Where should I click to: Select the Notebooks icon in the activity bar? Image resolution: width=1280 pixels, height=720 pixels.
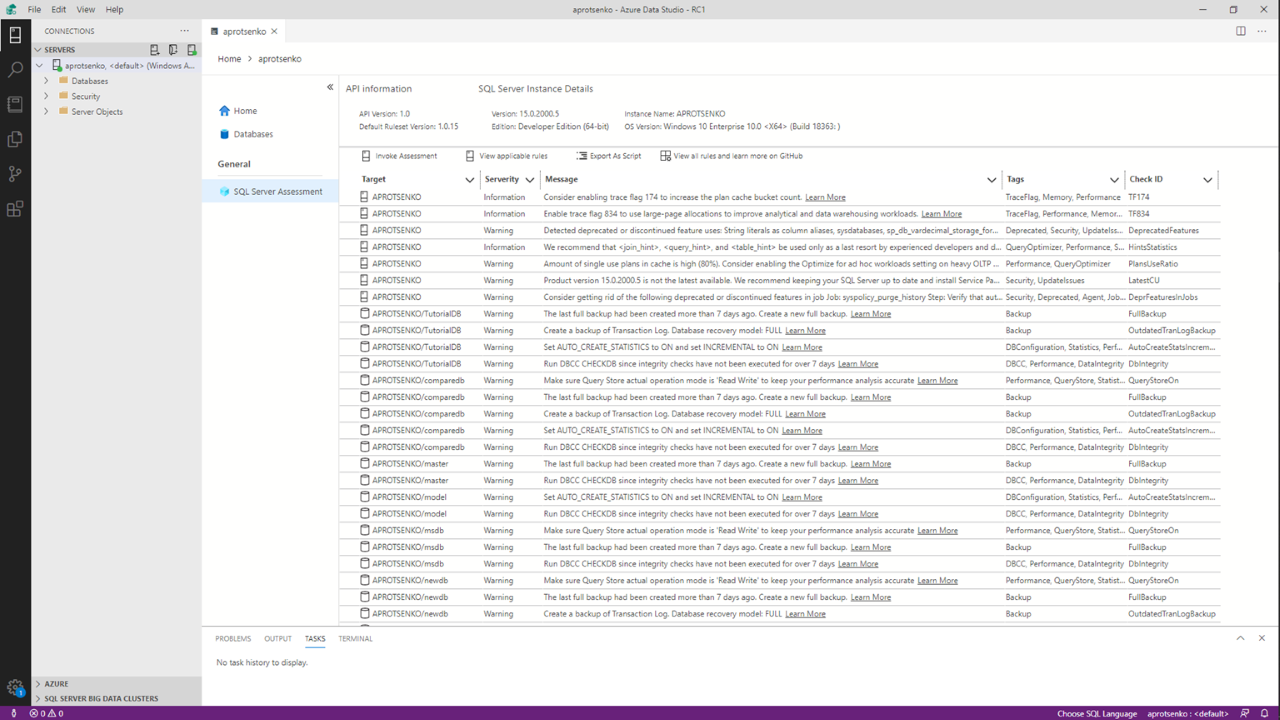pos(14,104)
